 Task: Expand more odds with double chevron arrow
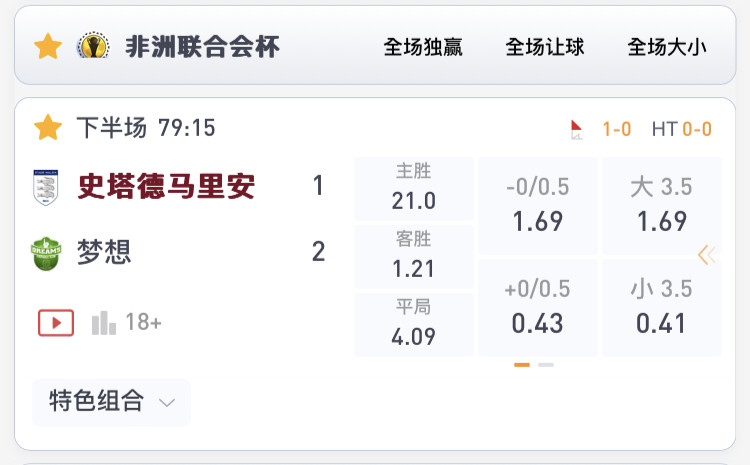click(x=707, y=255)
